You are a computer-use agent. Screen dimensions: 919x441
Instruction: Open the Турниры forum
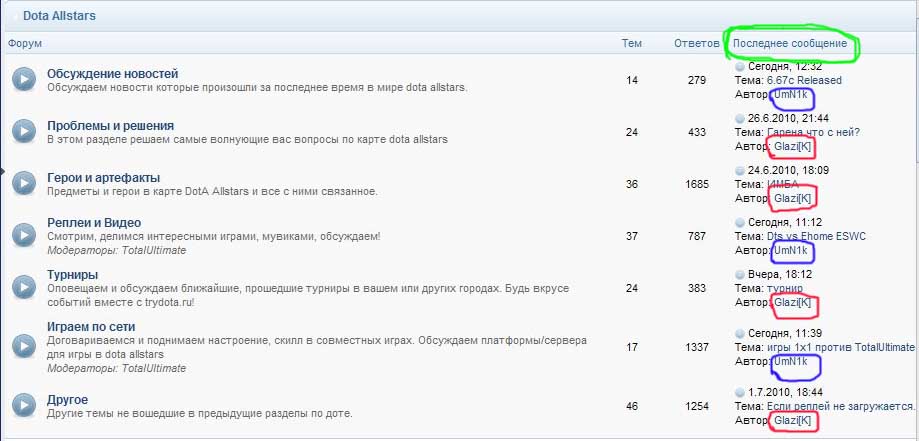click(72, 274)
